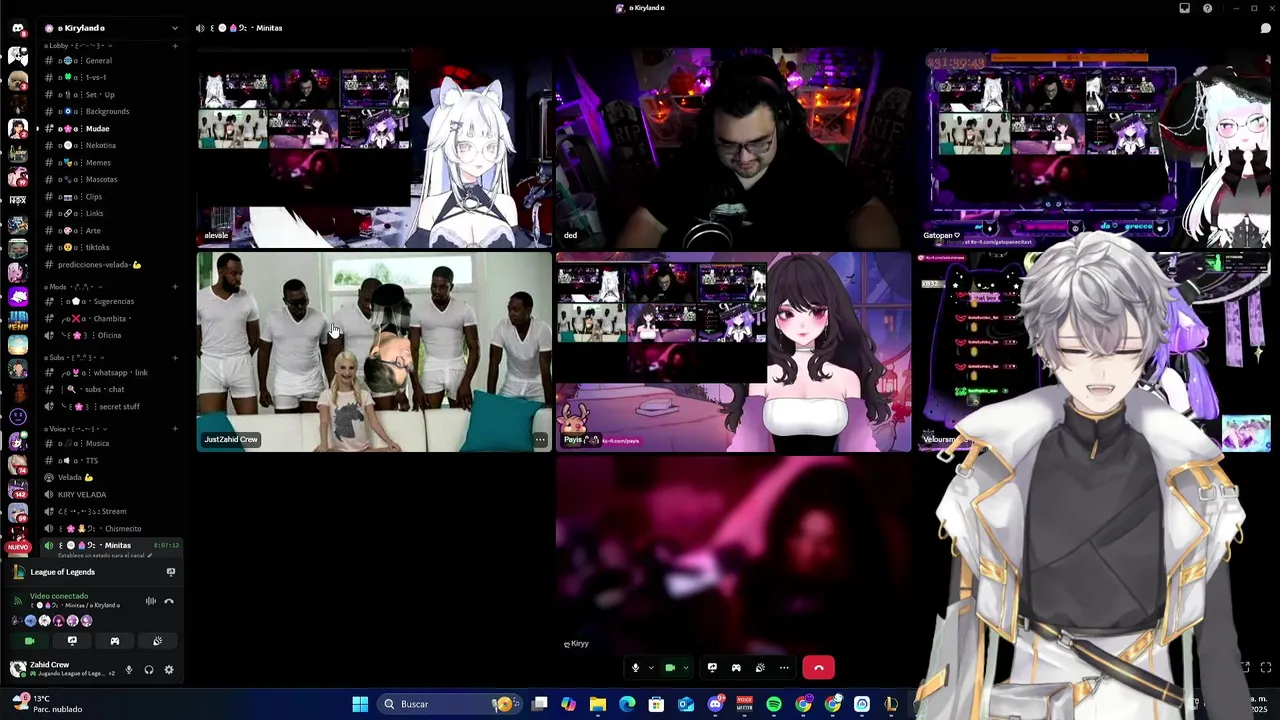
Task: Collapse the Lobby channel category
Action: 77,46
